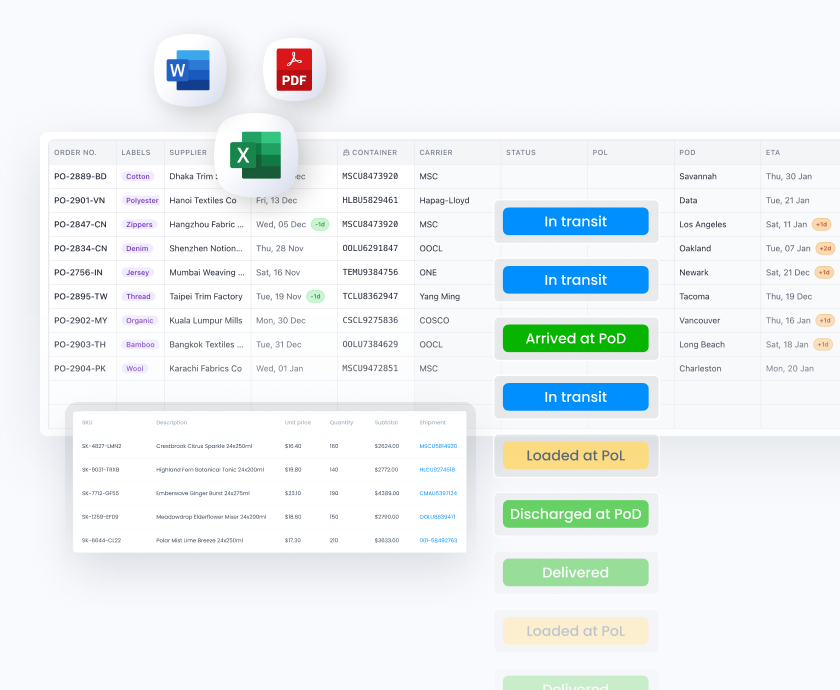Open shipment link for Crestbrook Citrus Sparkle

tap(438, 446)
